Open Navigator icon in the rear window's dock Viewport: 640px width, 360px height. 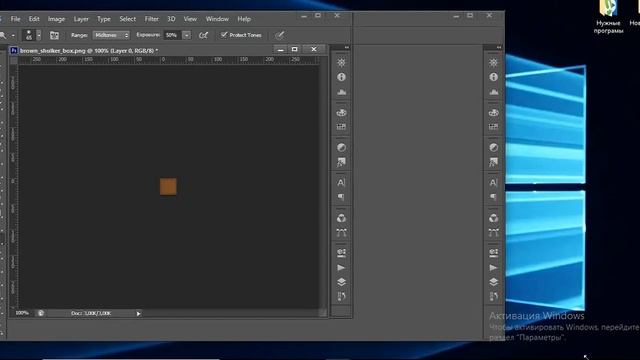coord(493,62)
